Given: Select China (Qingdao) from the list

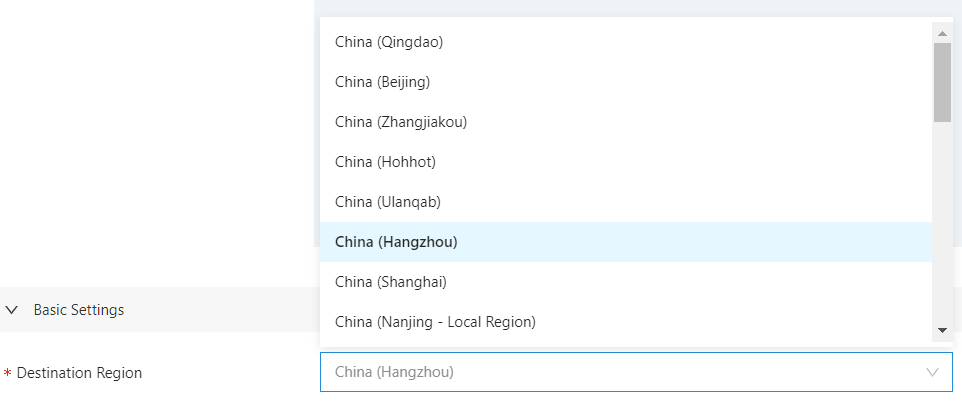Looking at the screenshot, I should click(x=389, y=42).
